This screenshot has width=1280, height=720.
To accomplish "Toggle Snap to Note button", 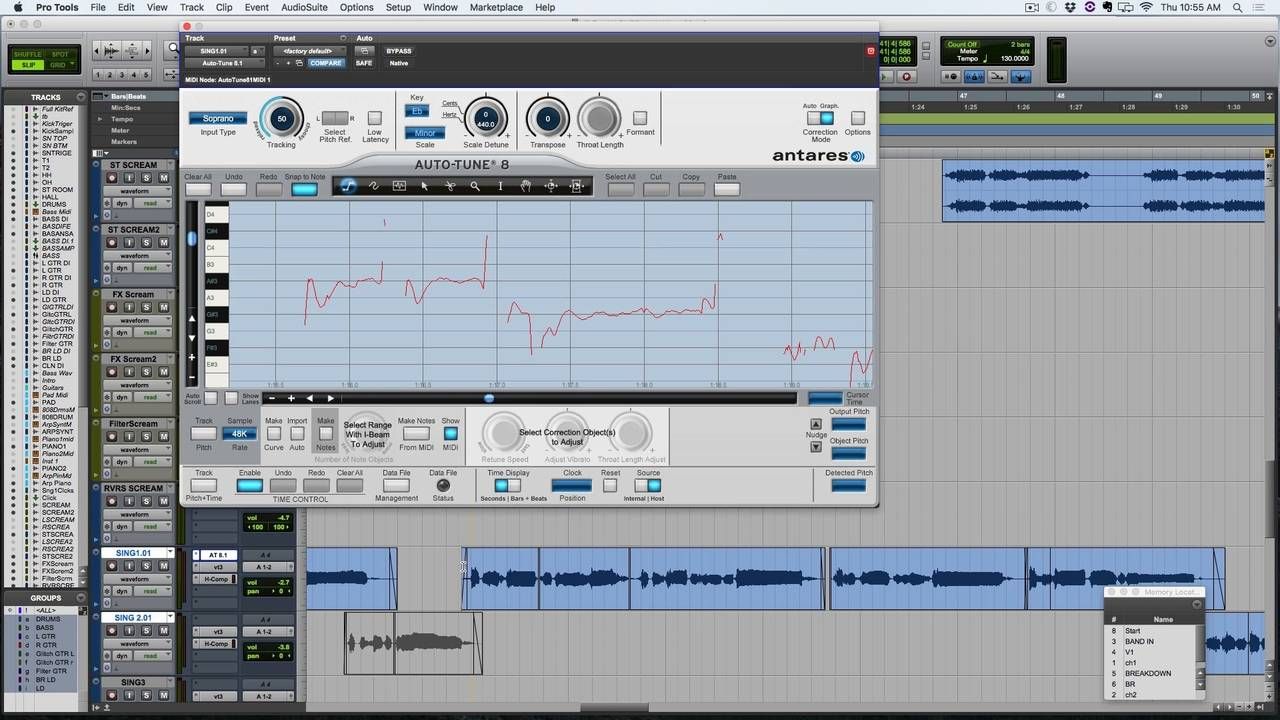I will click(304, 189).
